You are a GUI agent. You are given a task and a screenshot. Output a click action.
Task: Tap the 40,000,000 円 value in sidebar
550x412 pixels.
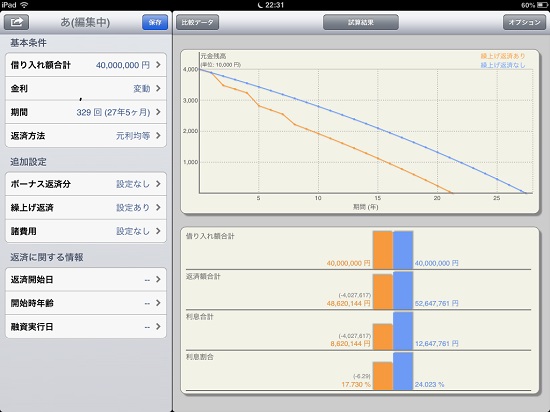point(123,65)
